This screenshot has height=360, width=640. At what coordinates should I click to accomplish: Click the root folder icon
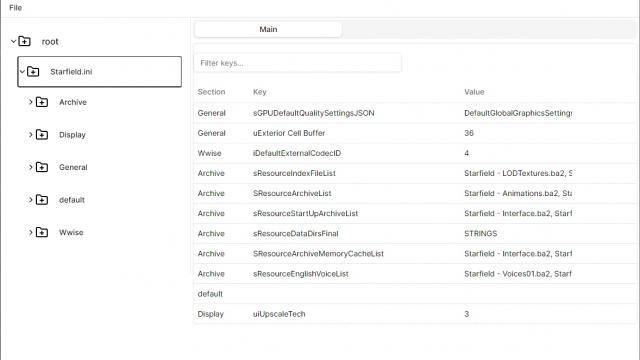click(x=24, y=41)
